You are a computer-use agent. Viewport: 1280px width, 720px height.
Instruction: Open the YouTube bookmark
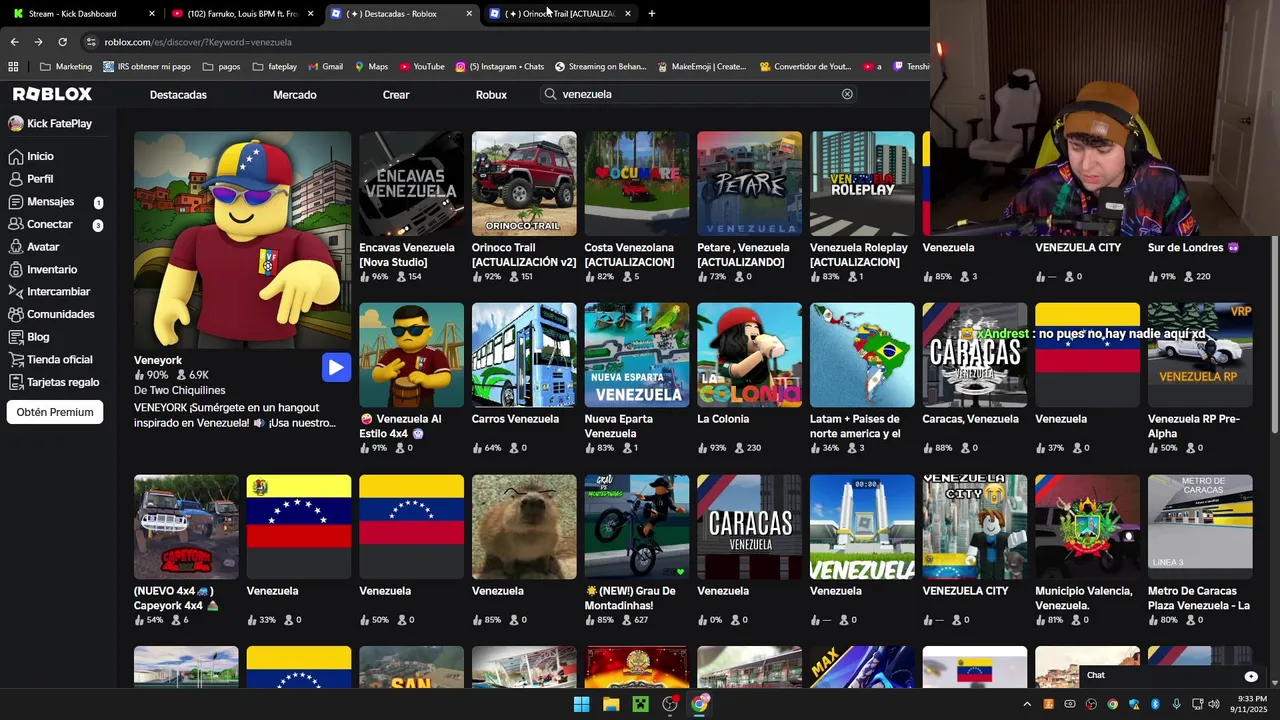422,67
